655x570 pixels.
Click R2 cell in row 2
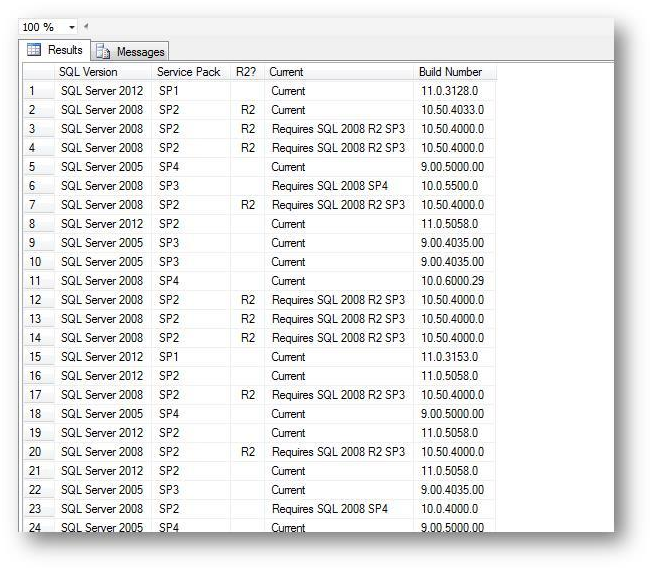[x=248, y=110]
